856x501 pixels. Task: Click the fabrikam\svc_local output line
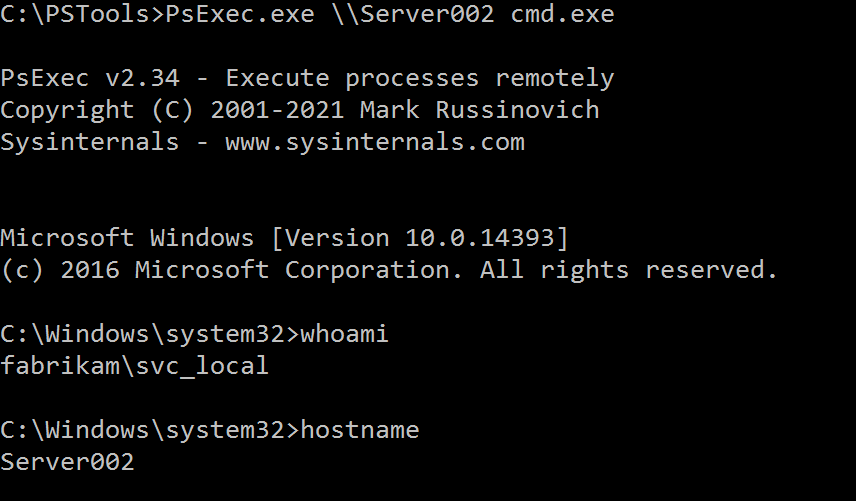tap(134, 366)
